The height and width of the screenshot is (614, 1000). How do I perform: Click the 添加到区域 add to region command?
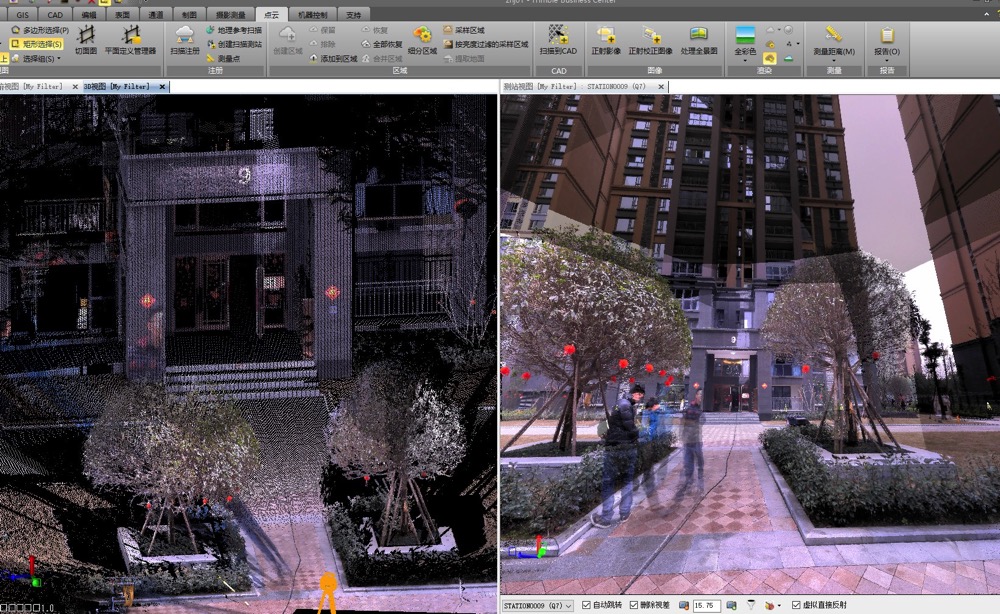coord(333,59)
